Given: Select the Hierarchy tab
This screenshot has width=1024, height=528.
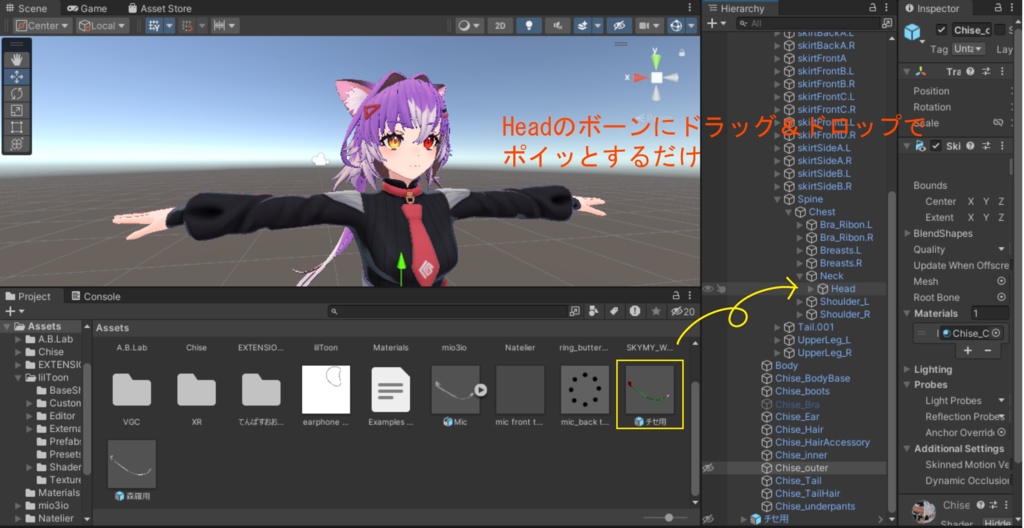Looking at the screenshot, I should 735,8.
